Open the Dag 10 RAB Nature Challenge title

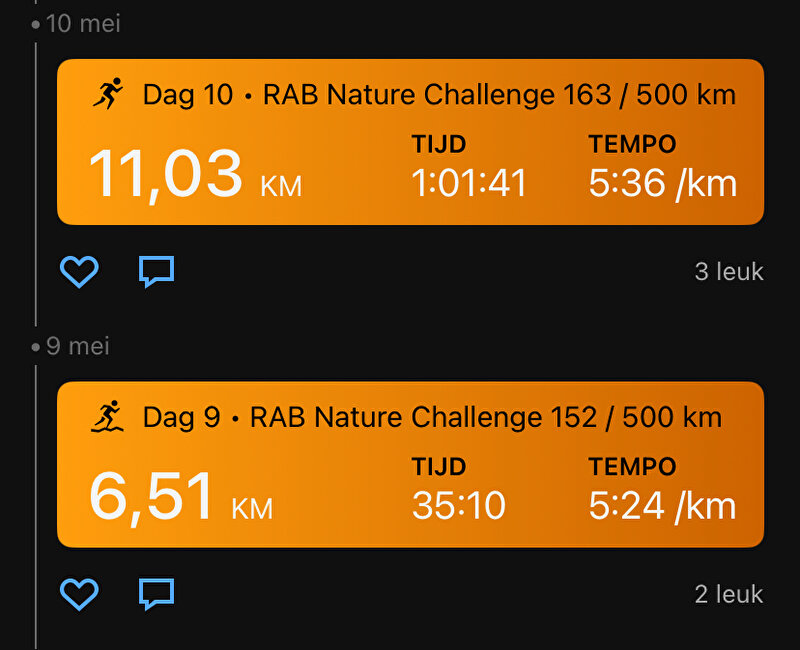coord(439,95)
